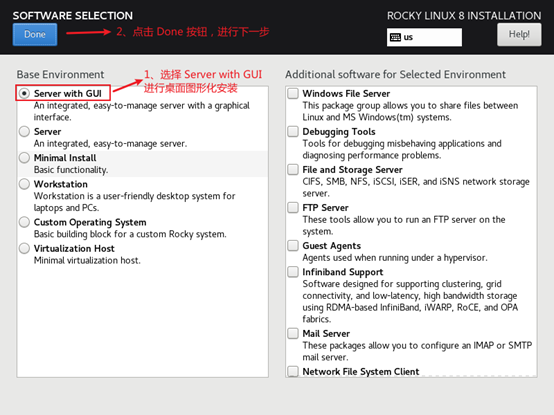The height and width of the screenshot is (415, 554).
Task: Click the us keyboard layout field
Action: click(424, 37)
